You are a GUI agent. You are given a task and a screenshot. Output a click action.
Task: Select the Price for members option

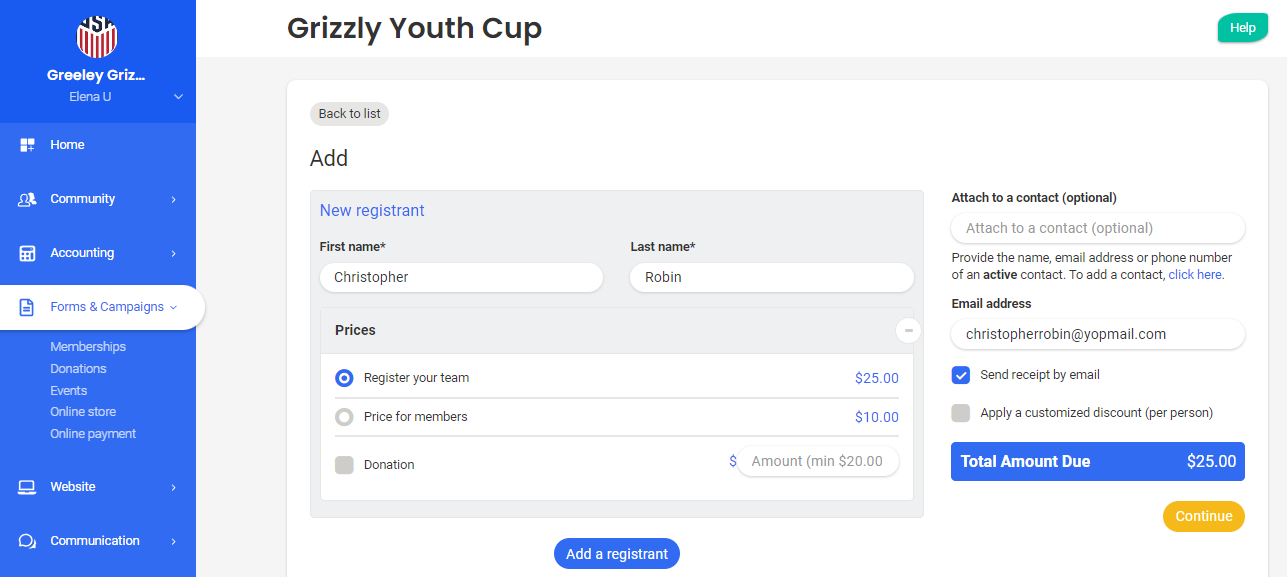(x=344, y=417)
